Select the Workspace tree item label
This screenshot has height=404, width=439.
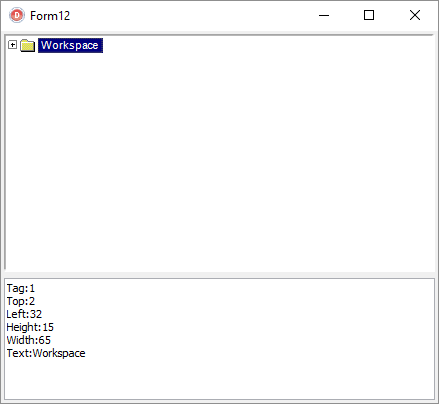click(x=70, y=45)
